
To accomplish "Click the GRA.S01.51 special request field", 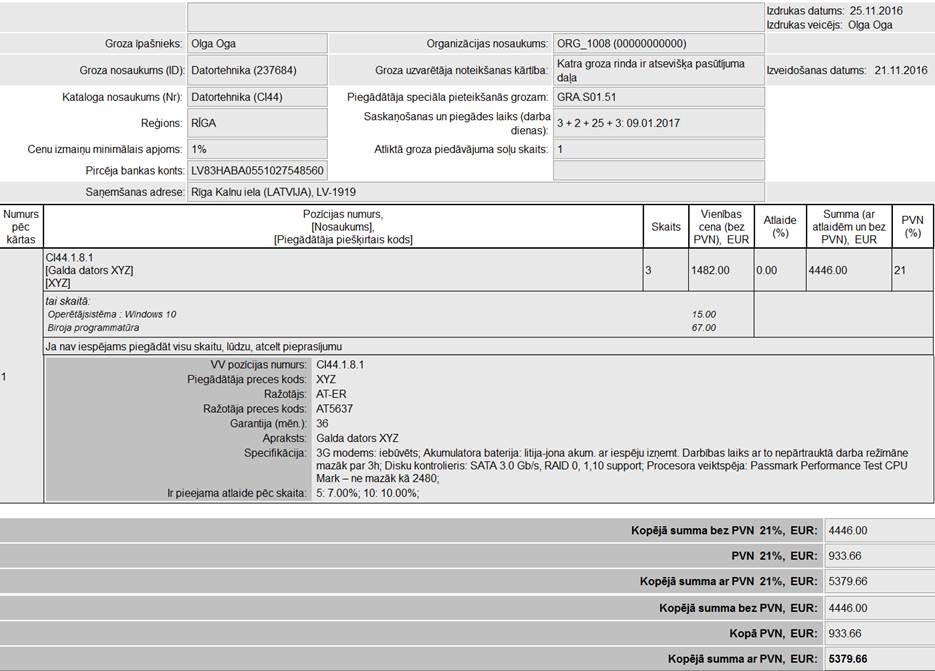I will [x=658, y=98].
